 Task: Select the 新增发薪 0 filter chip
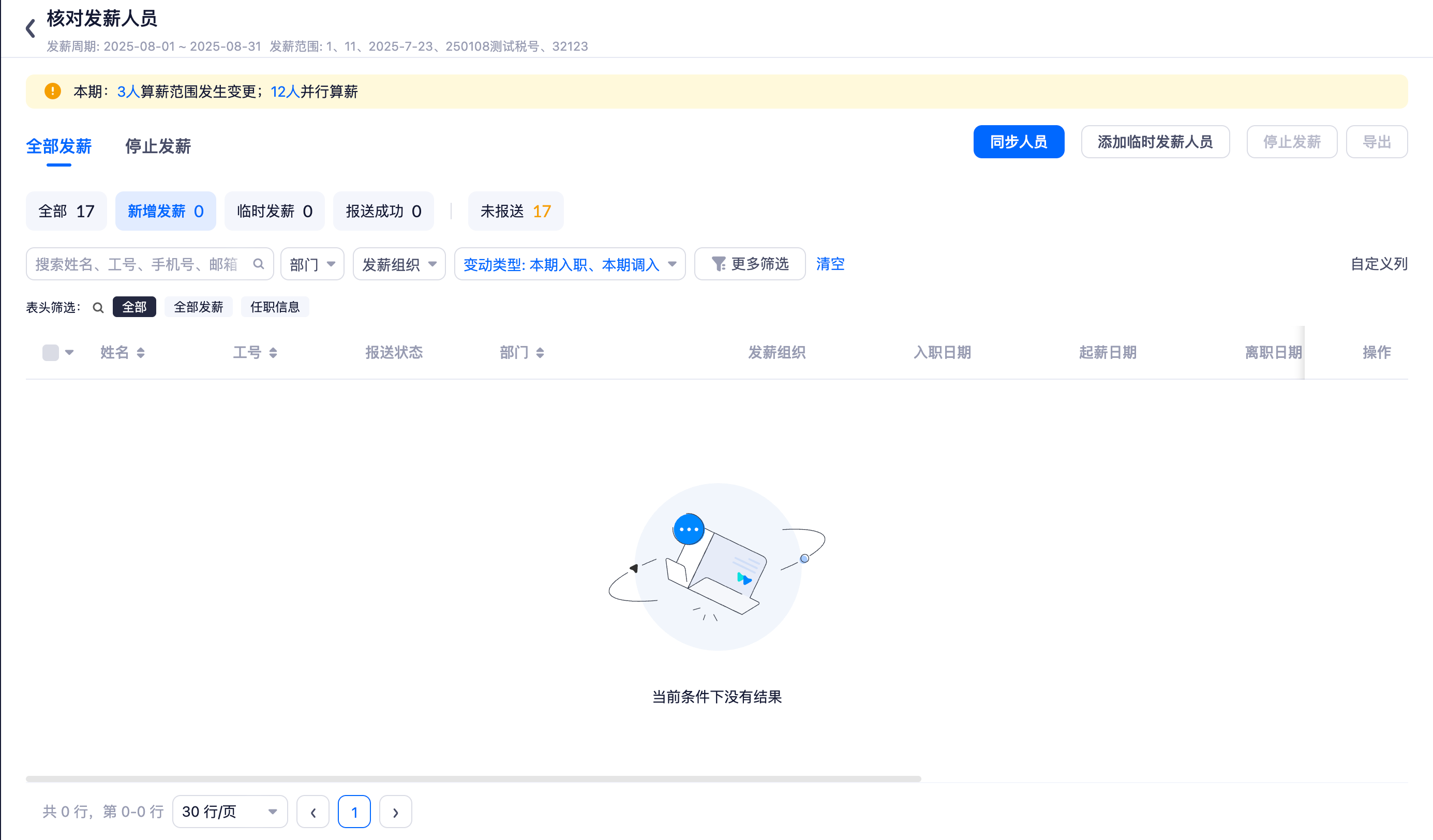pos(166,211)
